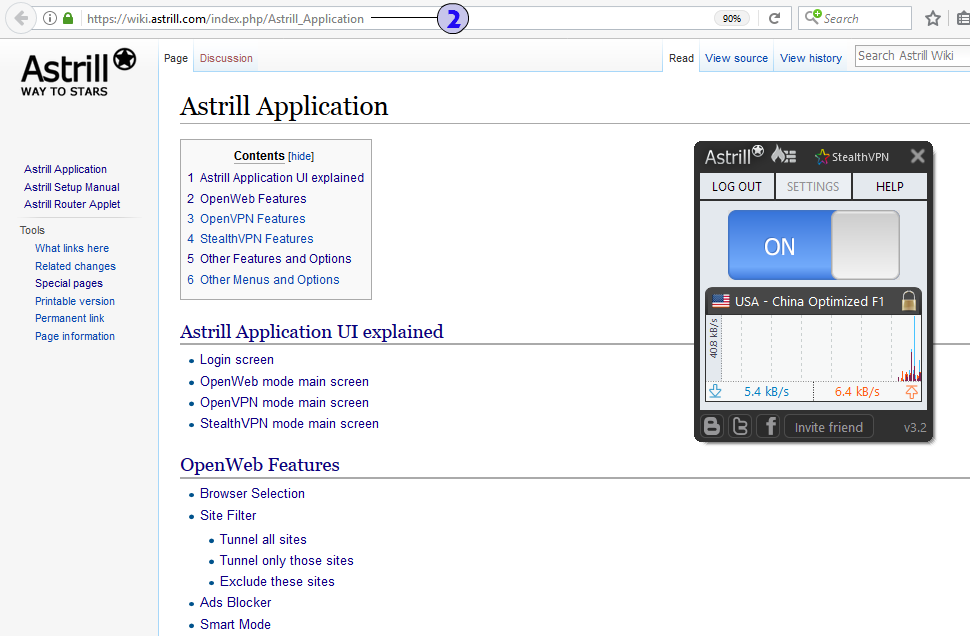970x636 pixels.
Task: Click the green padlock security icon
Action: pyautogui.click(x=68, y=18)
